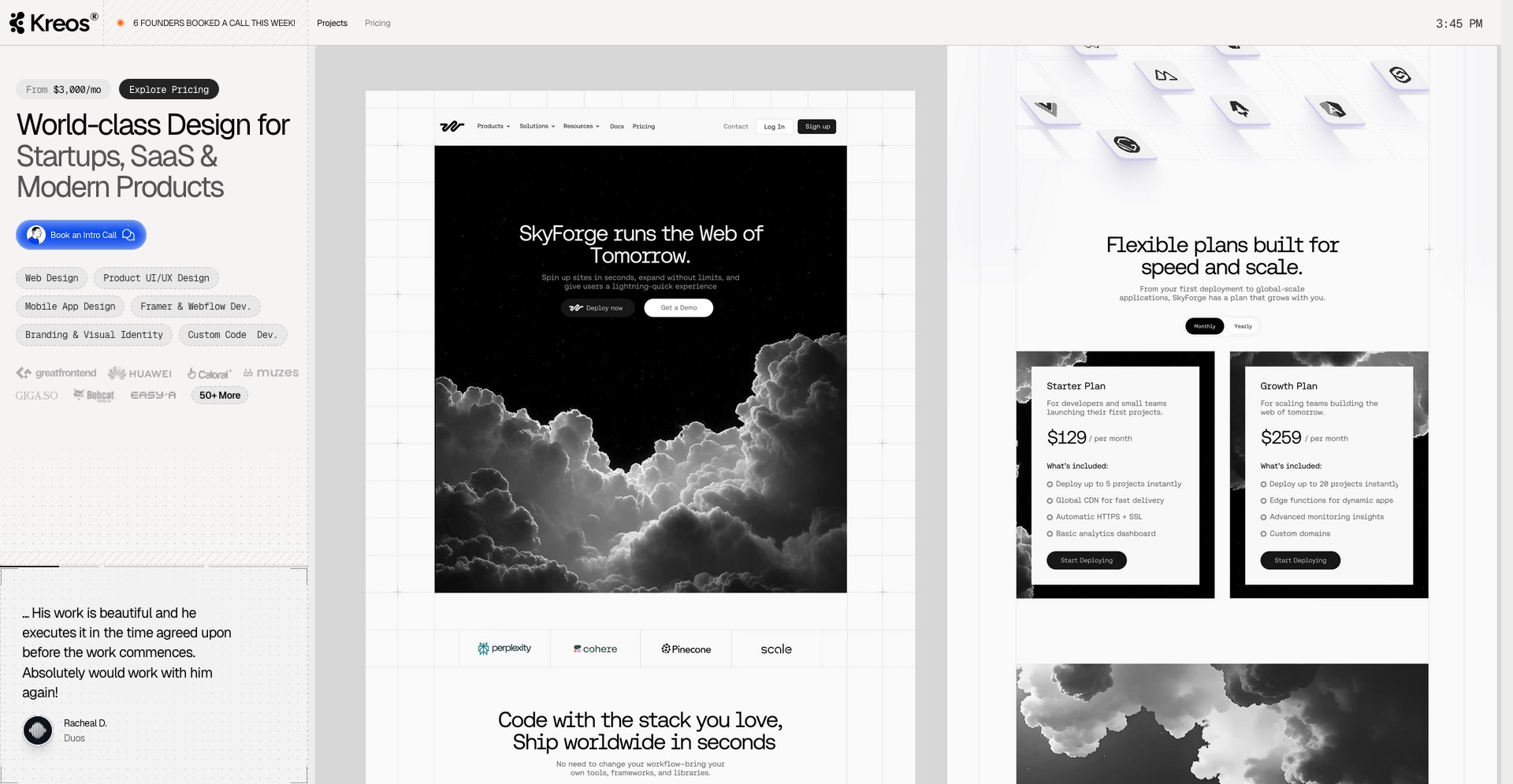Screen dimensions: 1513x784
Task: Go to Pricing in top navigation
Action: point(377,23)
